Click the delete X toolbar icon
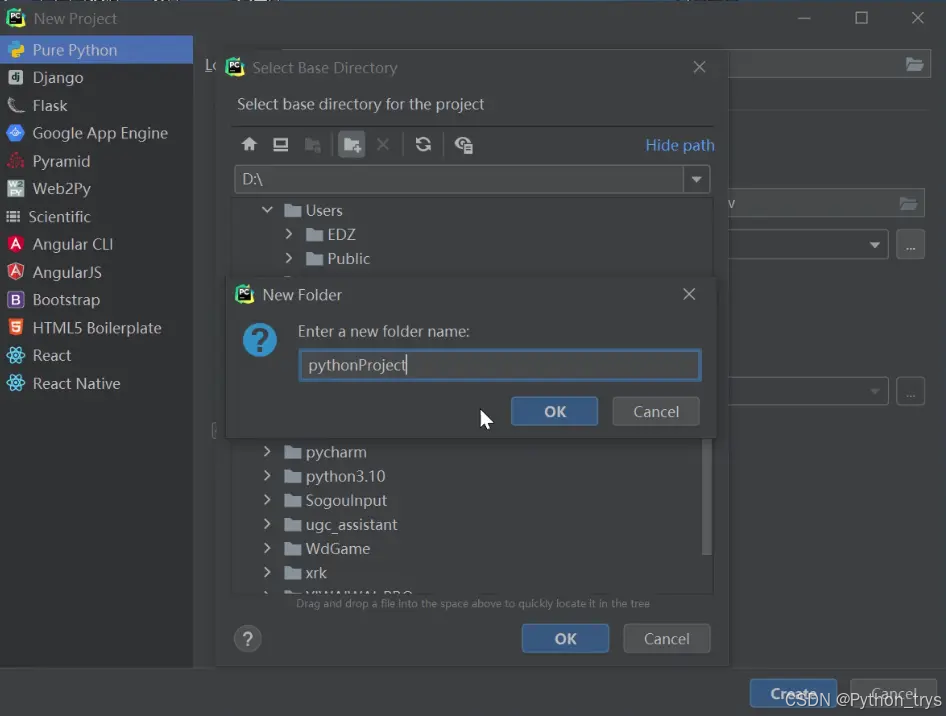946x716 pixels. click(383, 145)
